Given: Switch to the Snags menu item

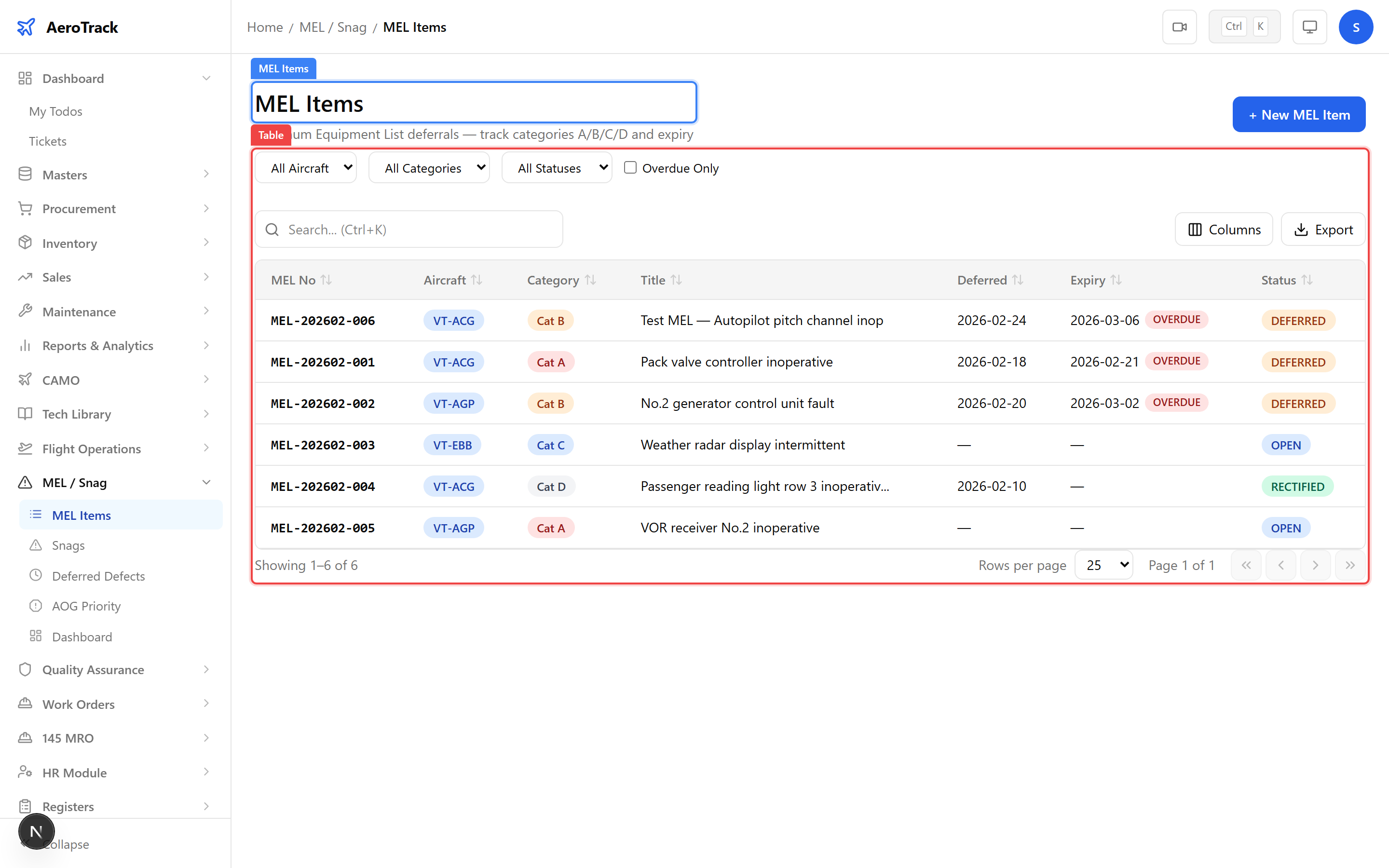Looking at the screenshot, I should 69,545.
